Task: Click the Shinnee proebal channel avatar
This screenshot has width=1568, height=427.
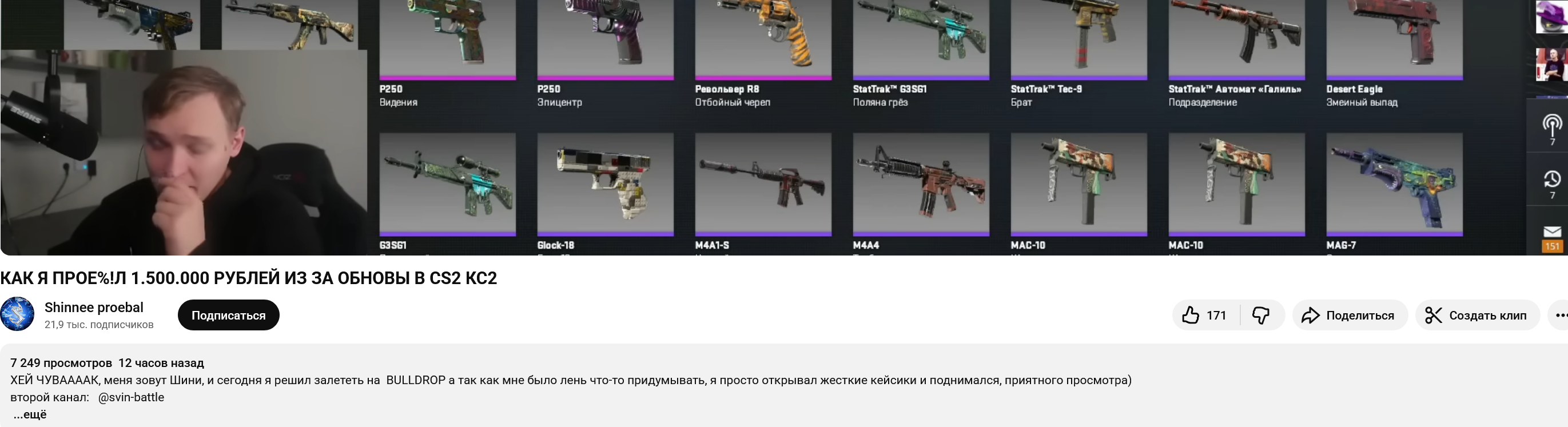Action: 17,314
